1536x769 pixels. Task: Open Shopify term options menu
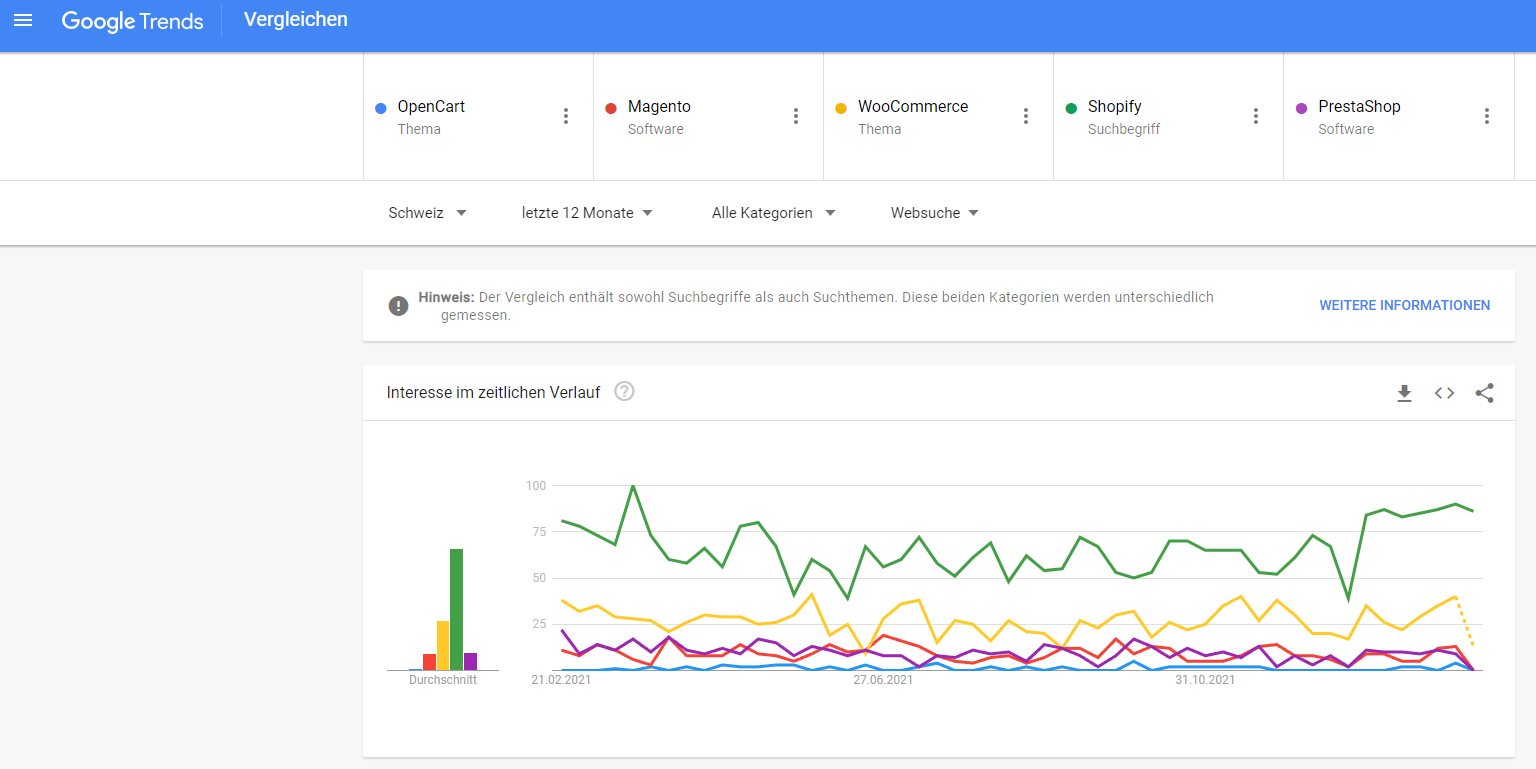(1256, 116)
